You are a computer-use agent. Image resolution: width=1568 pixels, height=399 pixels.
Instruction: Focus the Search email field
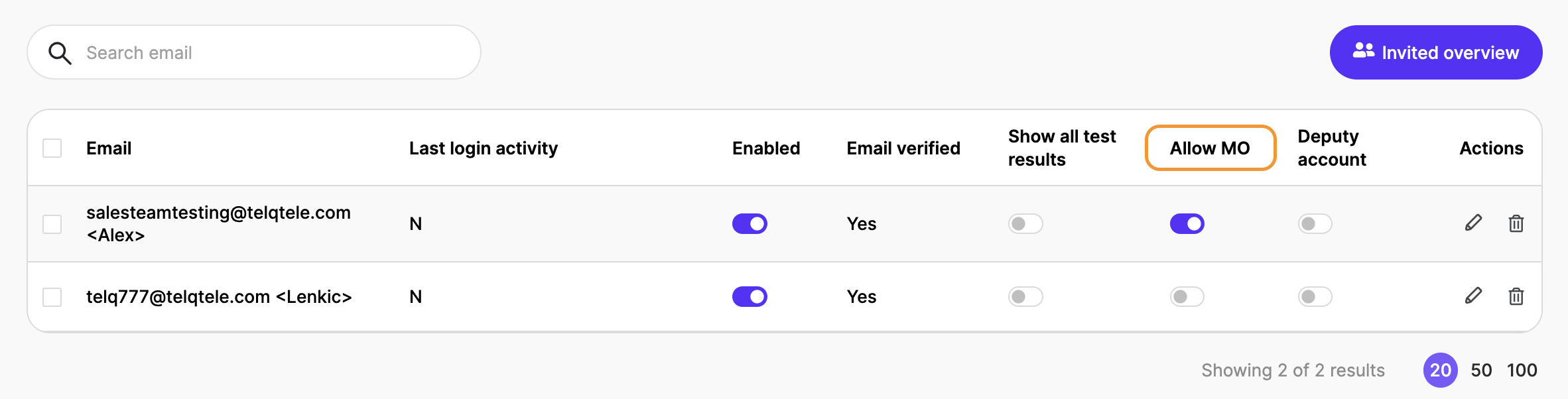pyautogui.click(x=265, y=53)
